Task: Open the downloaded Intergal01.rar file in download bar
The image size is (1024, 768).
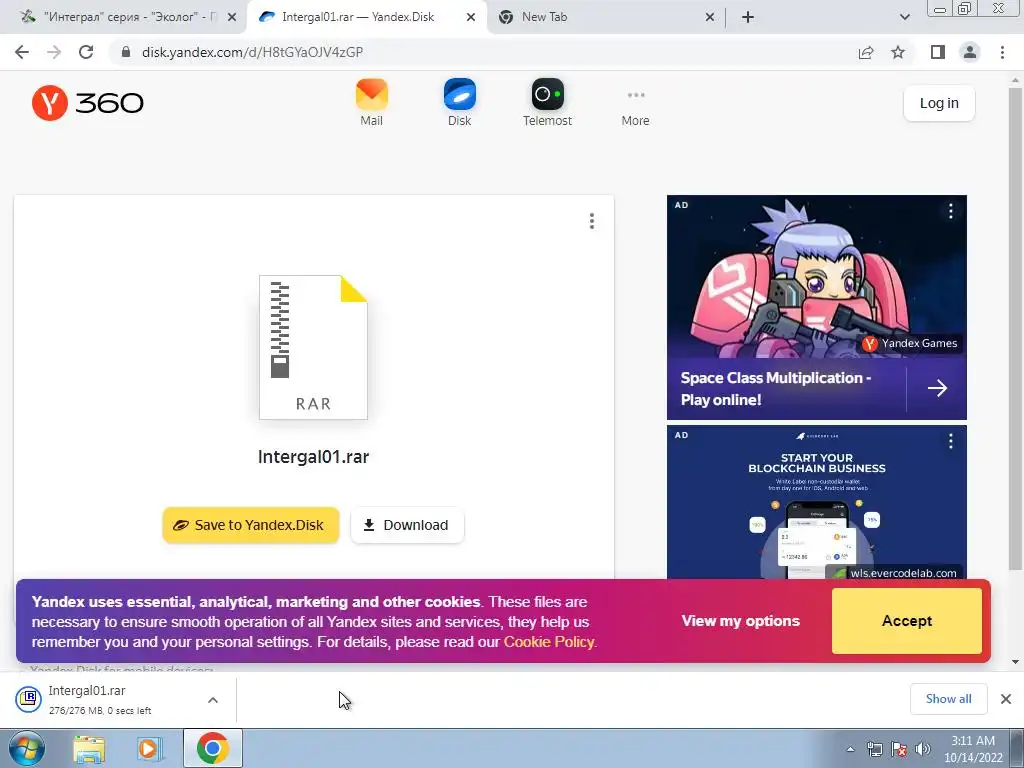Action: point(98,699)
